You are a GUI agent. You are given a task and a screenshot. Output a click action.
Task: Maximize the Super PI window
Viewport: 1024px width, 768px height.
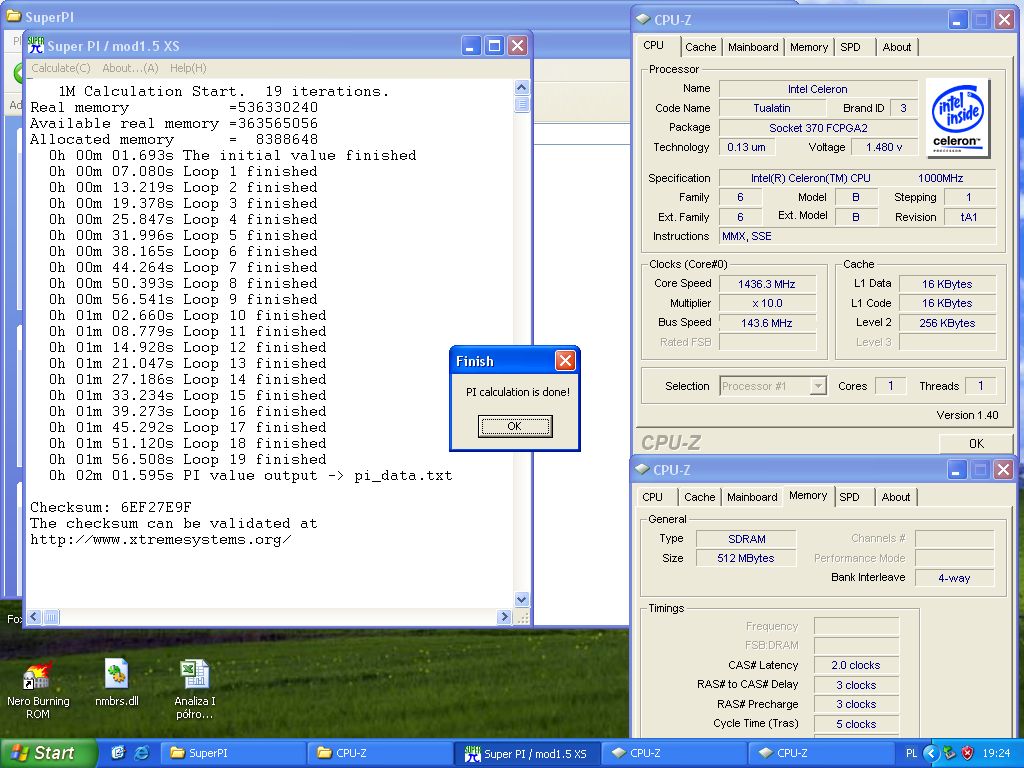494,46
